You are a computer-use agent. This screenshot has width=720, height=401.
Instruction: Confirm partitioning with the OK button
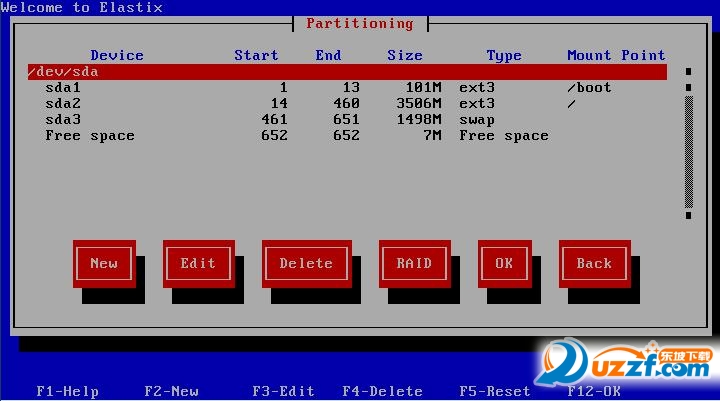point(504,264)
